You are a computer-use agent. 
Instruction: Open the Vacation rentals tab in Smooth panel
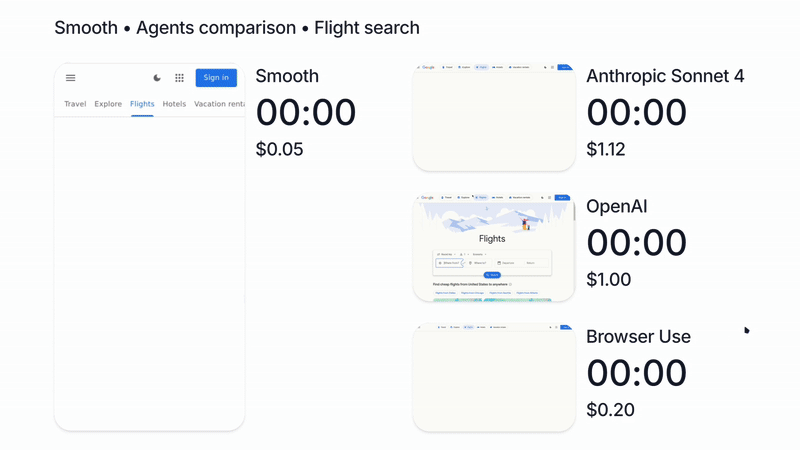click(x=220, y=104)
